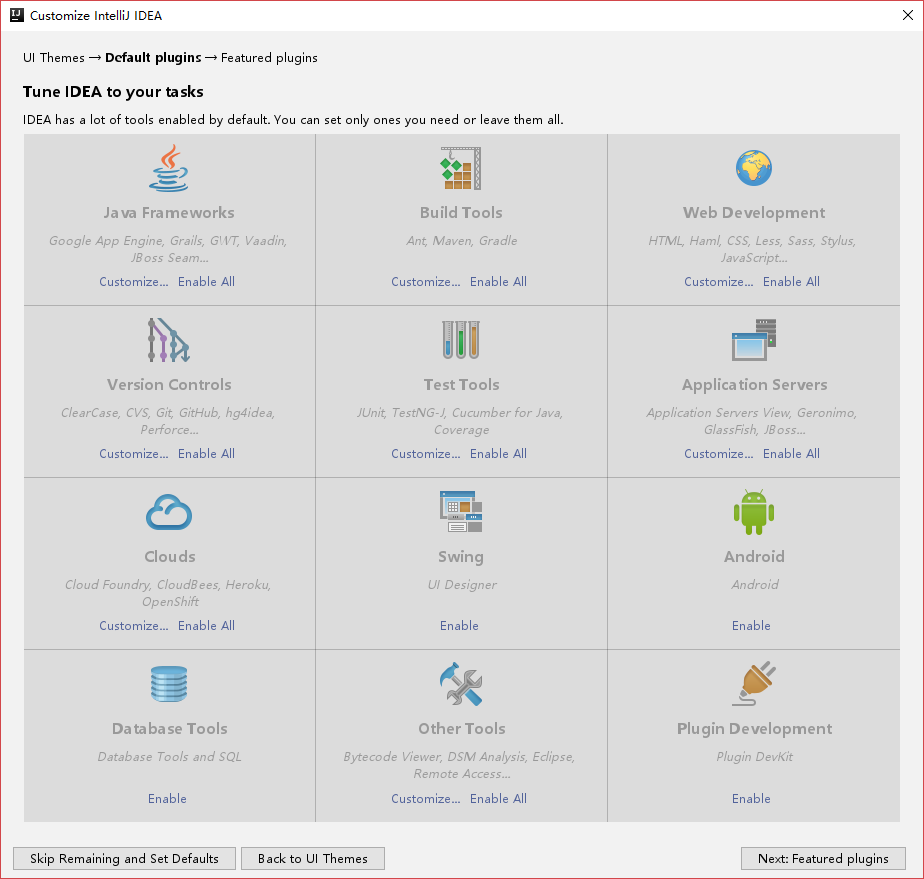
Task: Click the UI Themes breadcrumb step
Action: (x=54, y=58)
